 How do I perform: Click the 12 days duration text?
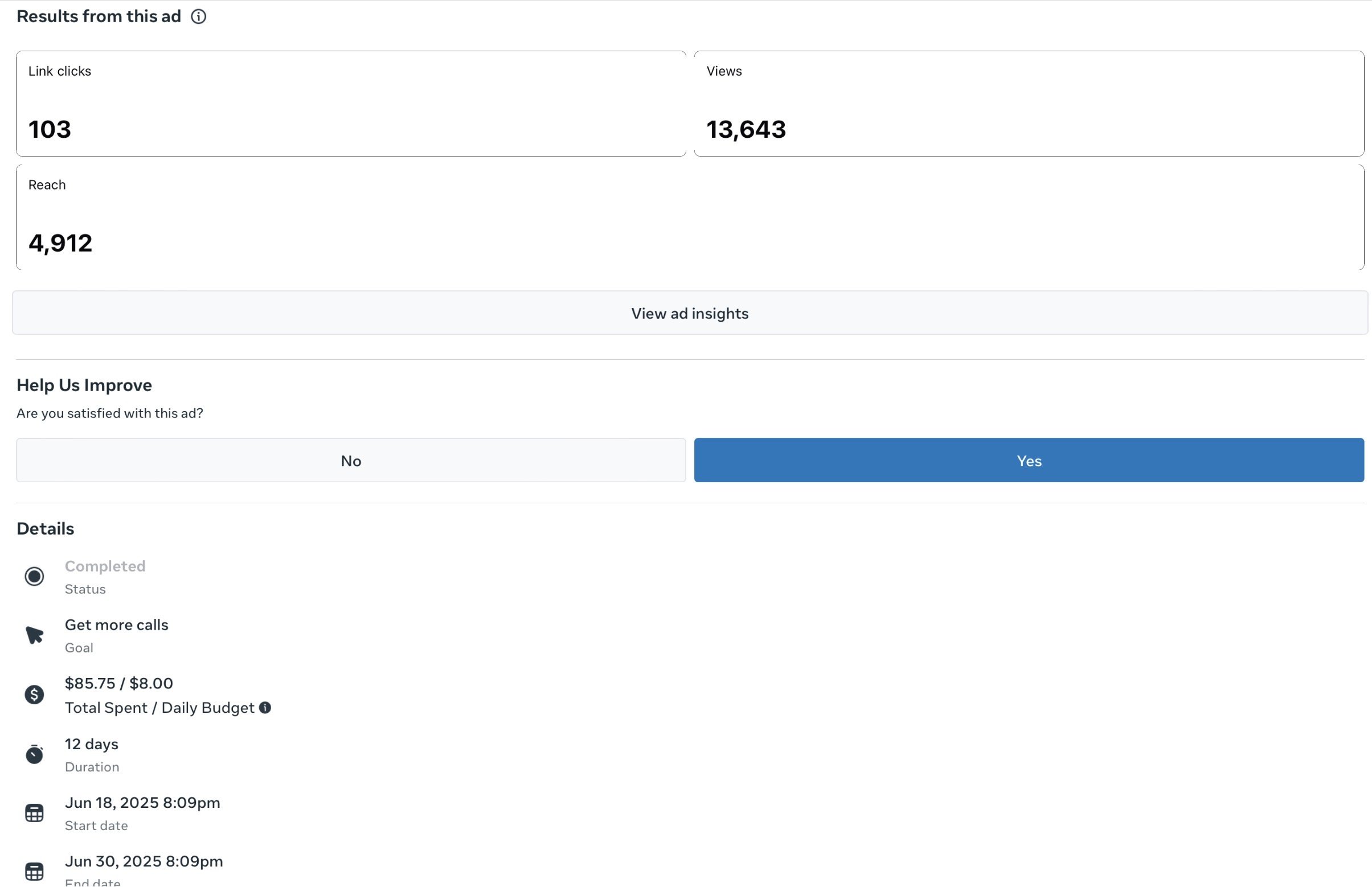coord(92,744)
